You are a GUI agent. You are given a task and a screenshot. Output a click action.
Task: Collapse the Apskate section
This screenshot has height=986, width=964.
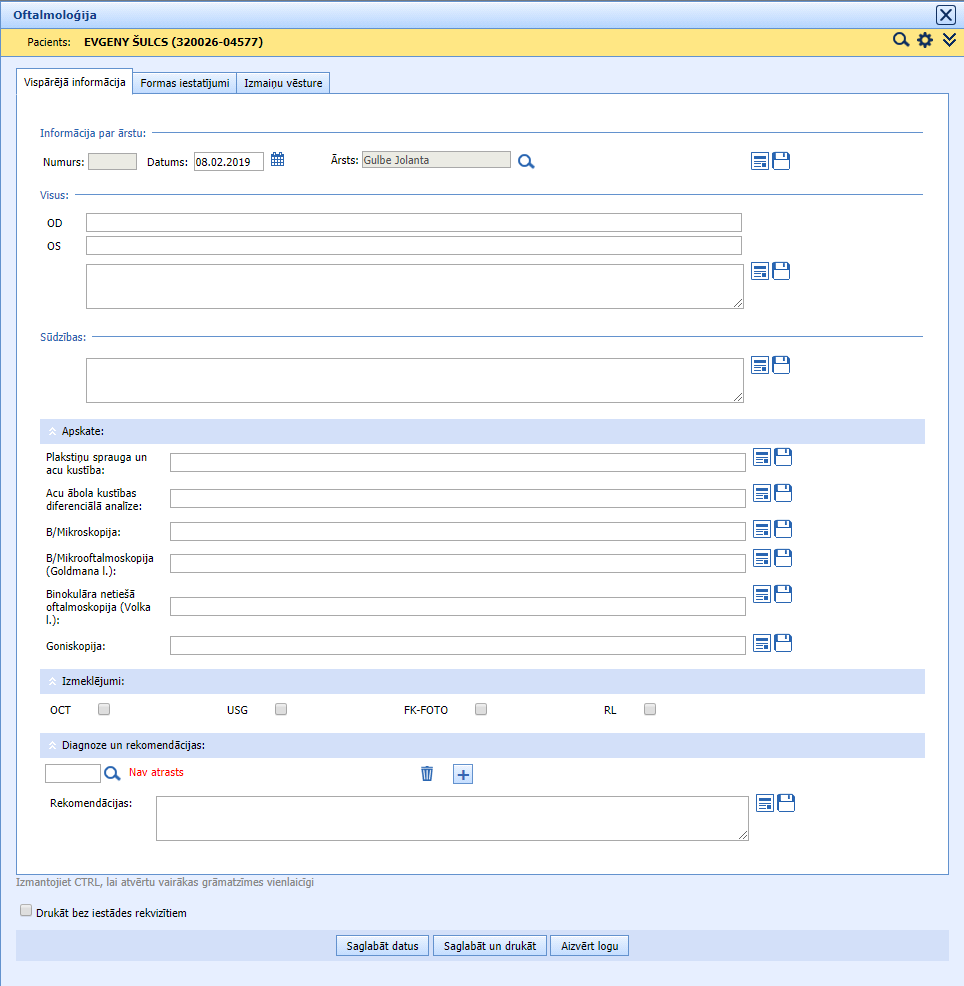coord(53,432)
